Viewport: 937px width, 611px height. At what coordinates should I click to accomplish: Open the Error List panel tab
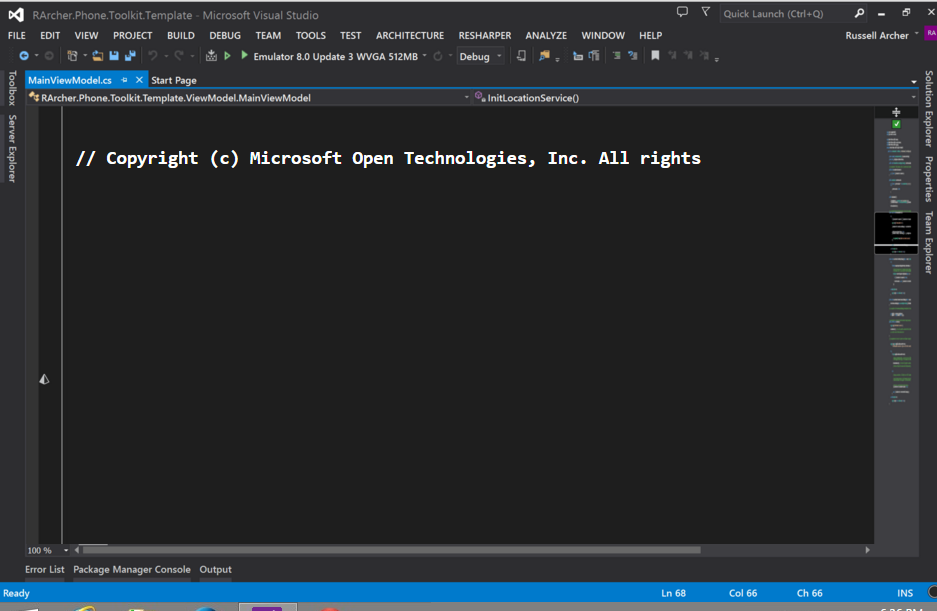tap(44, 569)
